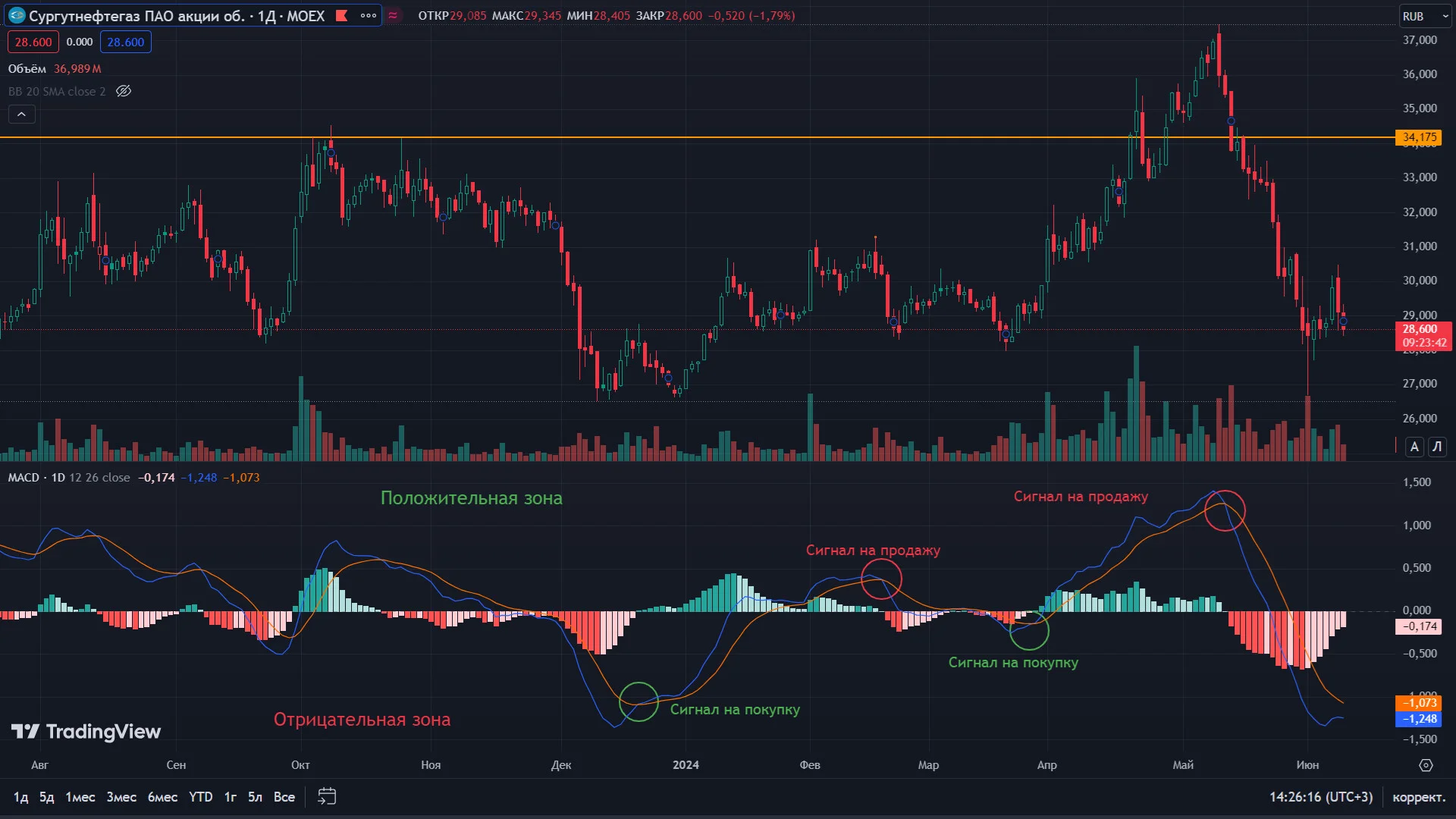
Task: Click the 37,000 price scale label
Action: pyautogui.click(x=1420, y=40)
